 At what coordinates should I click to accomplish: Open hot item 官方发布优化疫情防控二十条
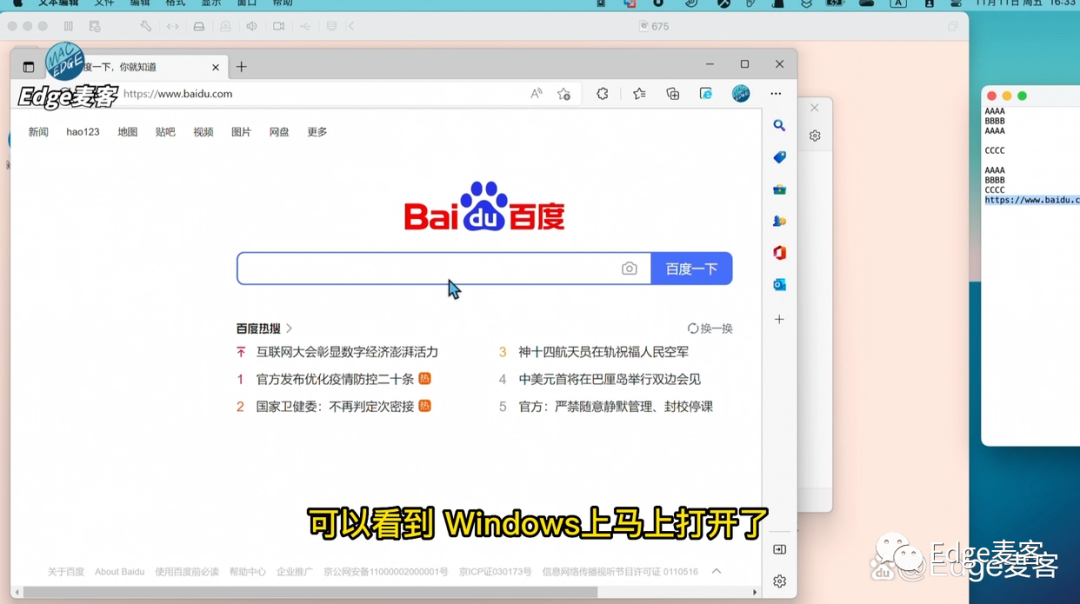(x=335, y=379)
